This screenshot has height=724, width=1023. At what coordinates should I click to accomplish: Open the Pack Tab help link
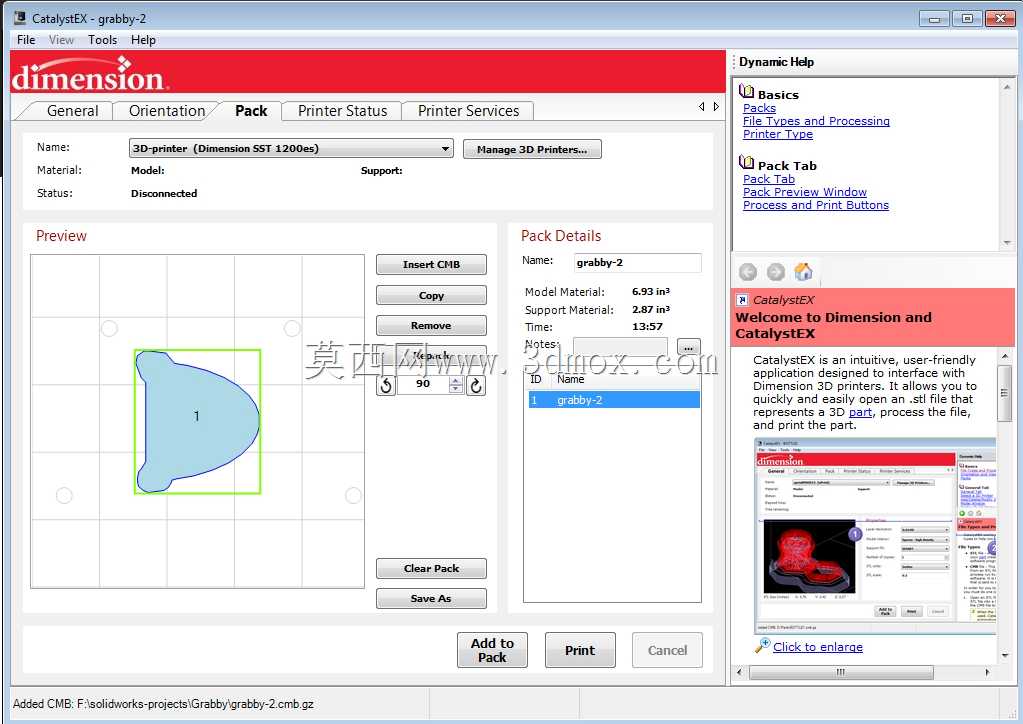point(769,179)
